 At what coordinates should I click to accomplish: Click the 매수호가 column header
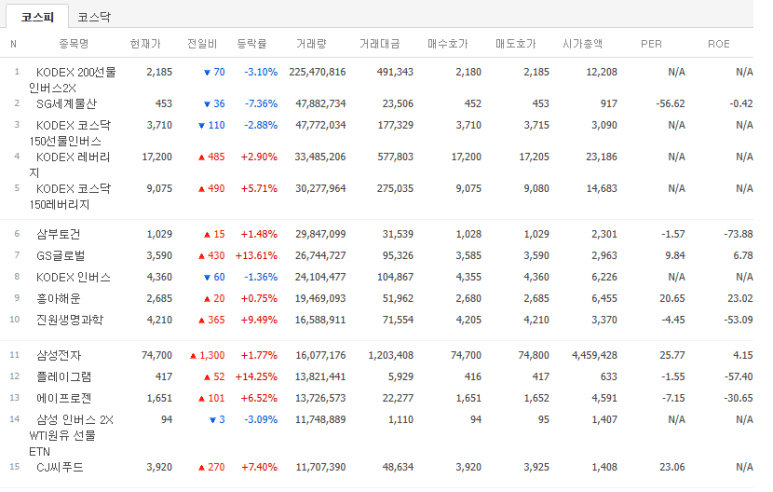click(447, 44)
